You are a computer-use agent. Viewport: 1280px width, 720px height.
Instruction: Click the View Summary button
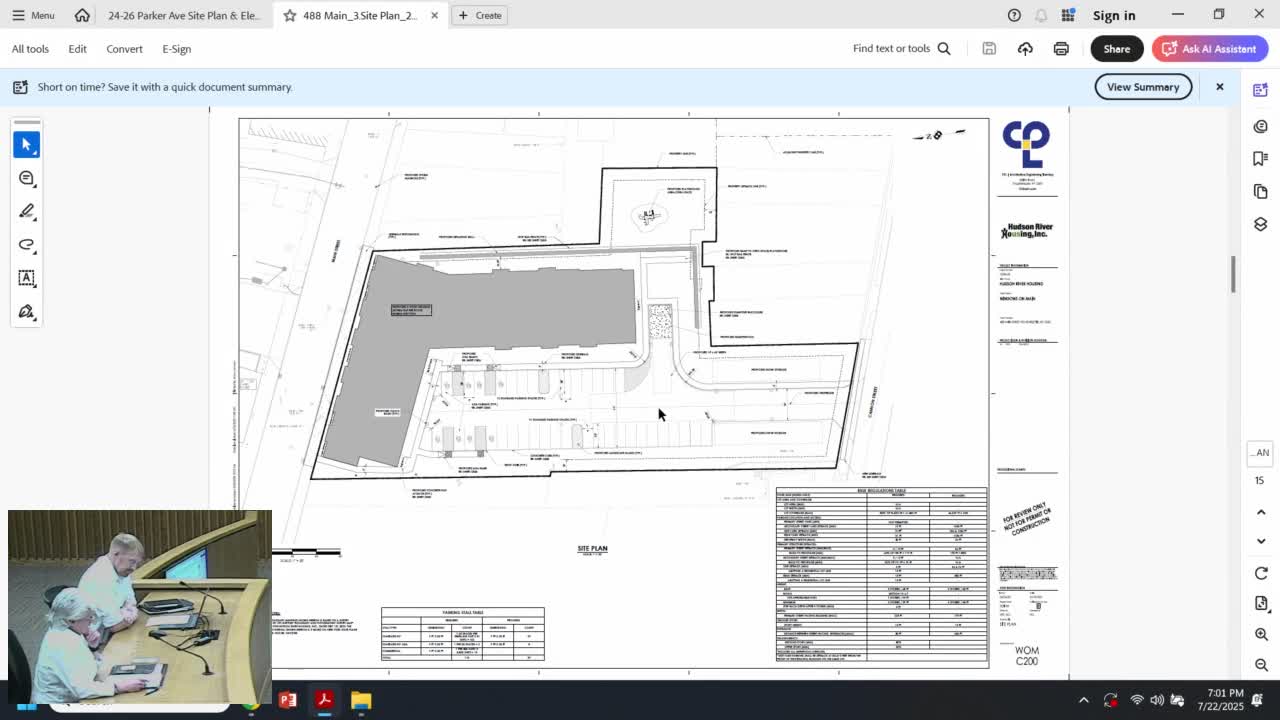coord(1142,87)
